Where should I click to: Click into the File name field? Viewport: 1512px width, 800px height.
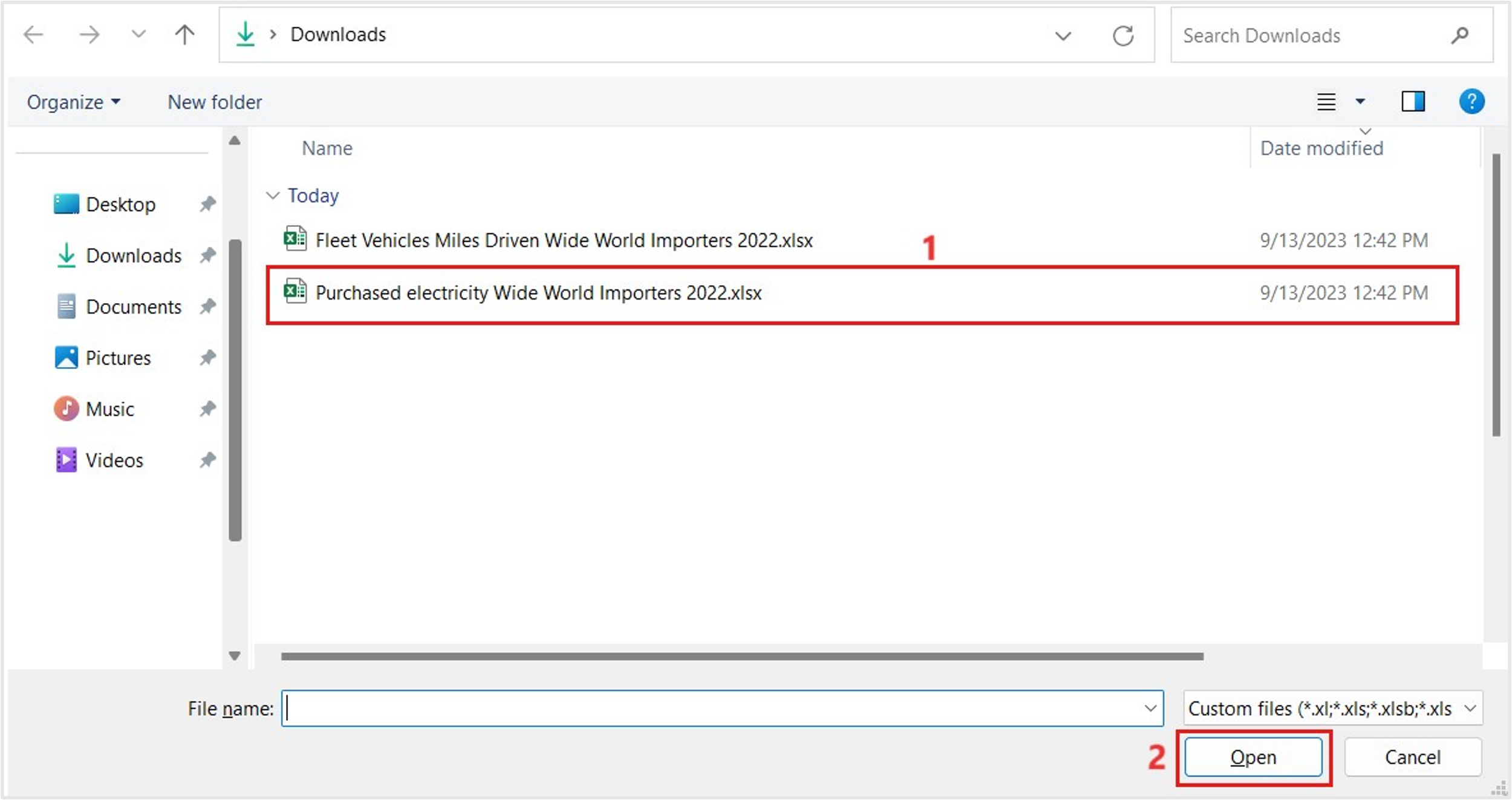coord(714,708)
